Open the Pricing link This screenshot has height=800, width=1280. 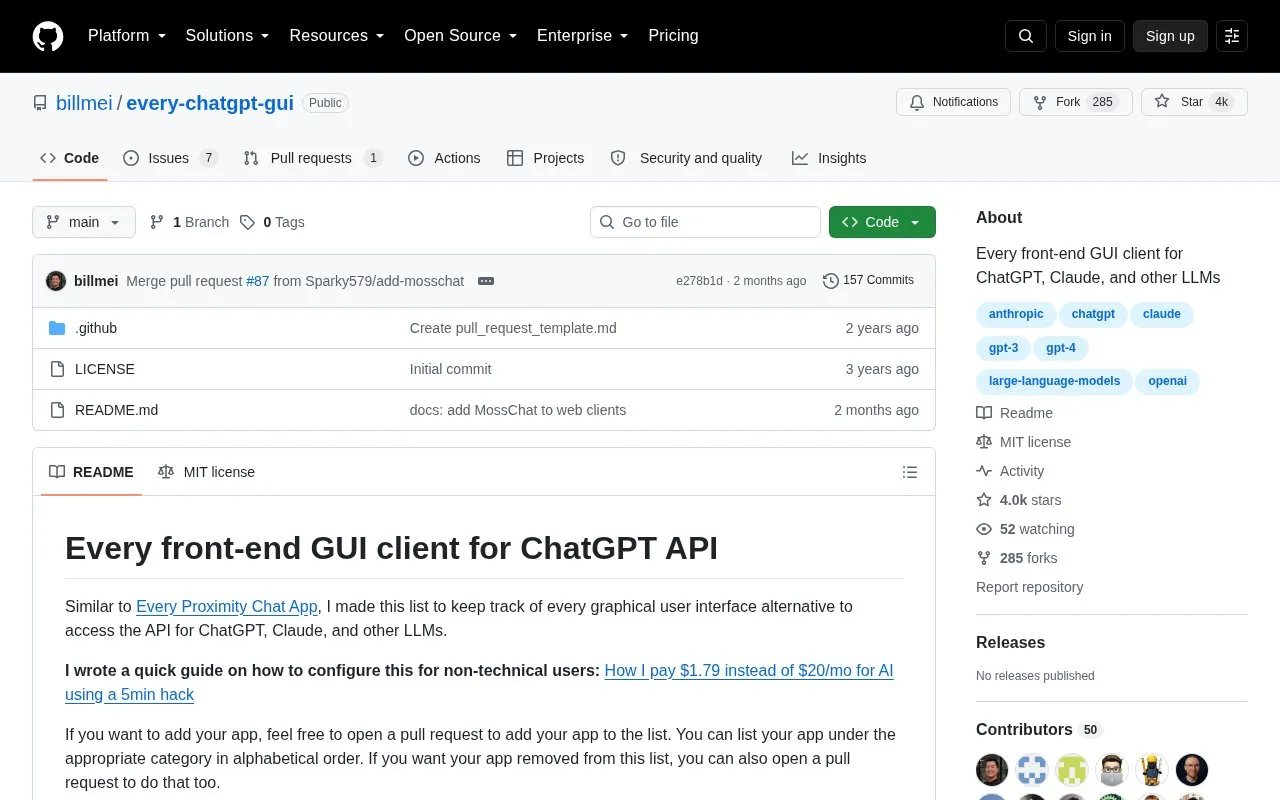click(x=673, y=36)
